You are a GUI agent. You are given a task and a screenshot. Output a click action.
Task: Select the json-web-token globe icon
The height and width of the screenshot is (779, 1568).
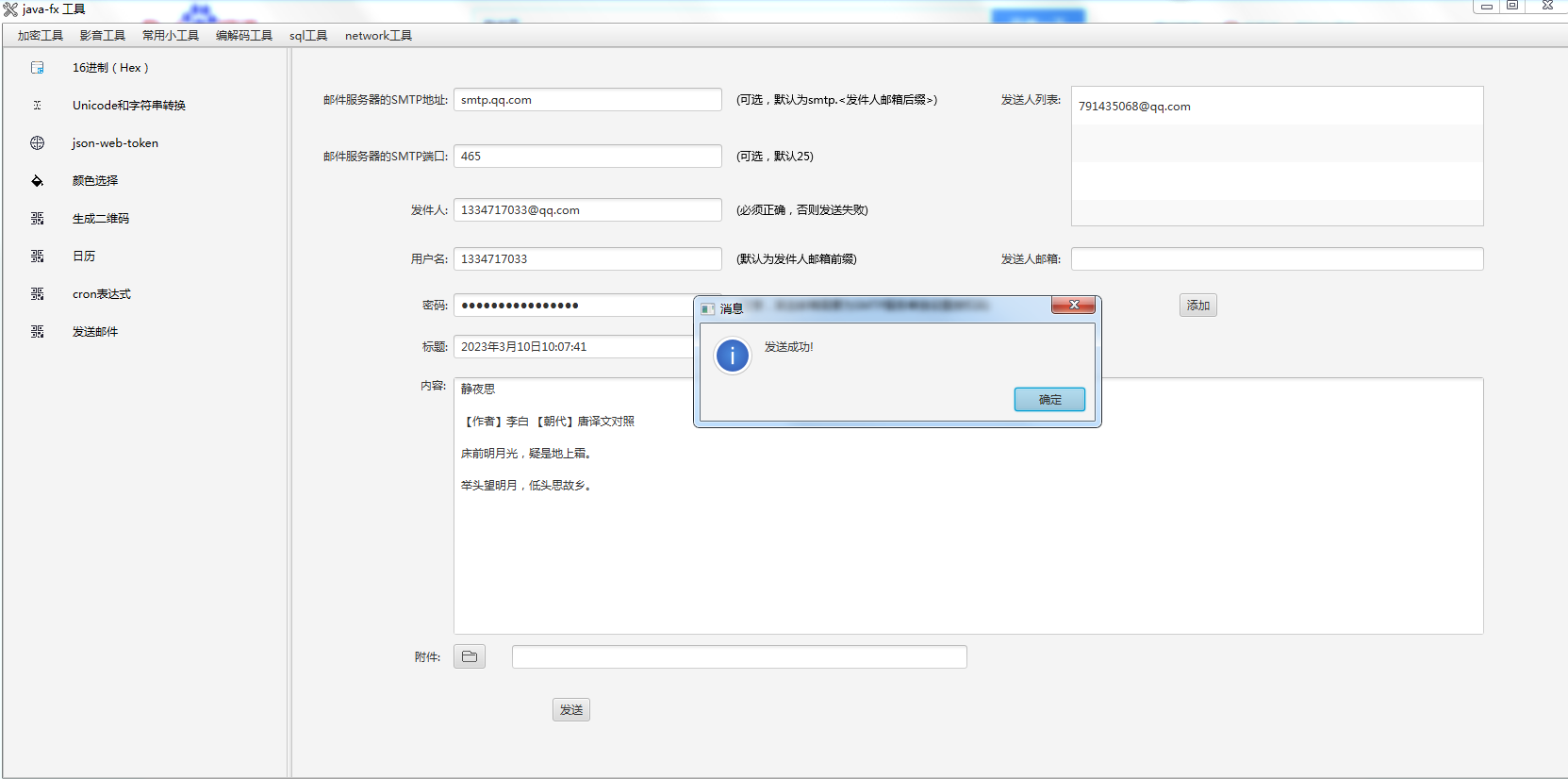[38, 143]
